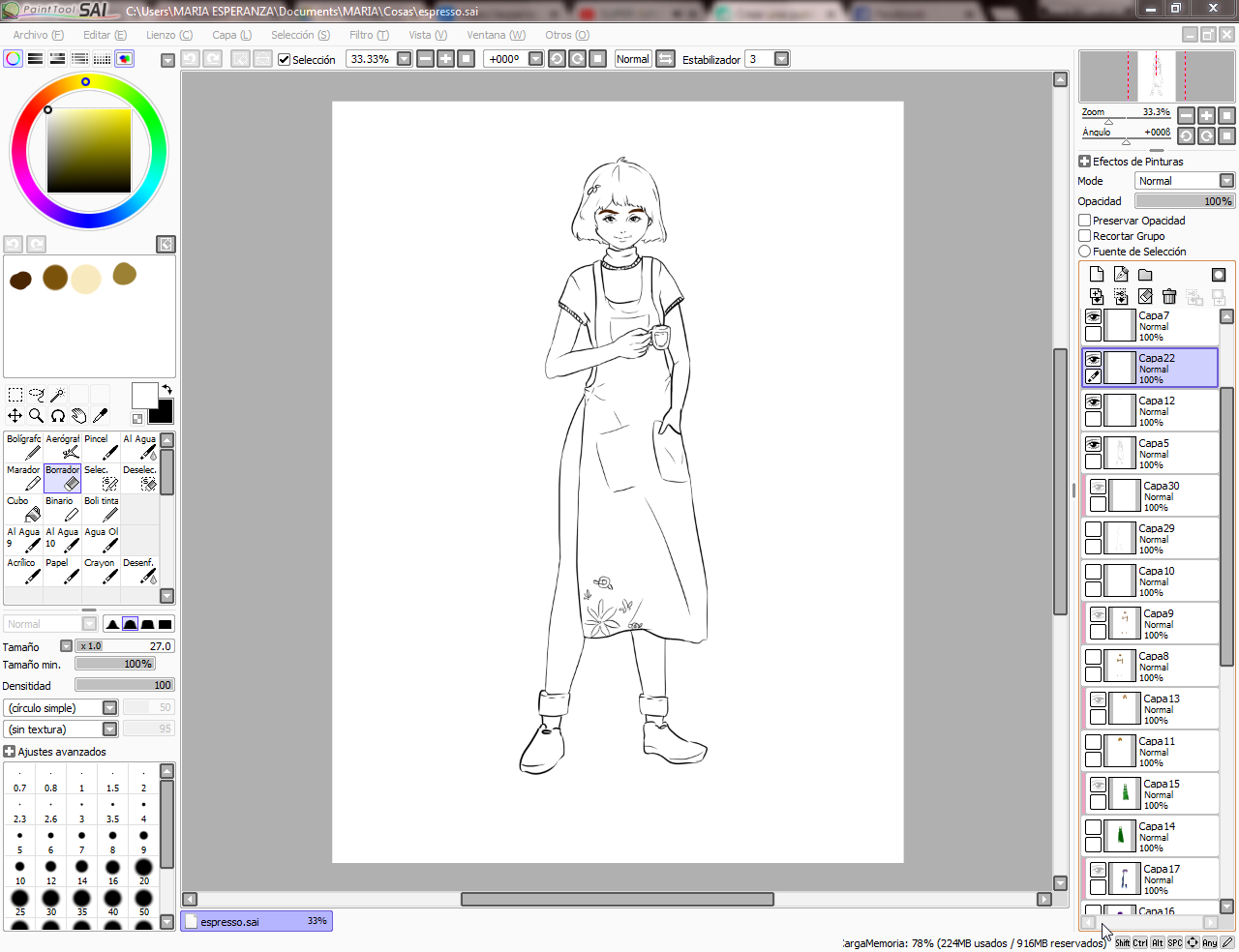This screenshot has height=952, width=1239.
Task: Create a new linework layer
Action: 1121,275
